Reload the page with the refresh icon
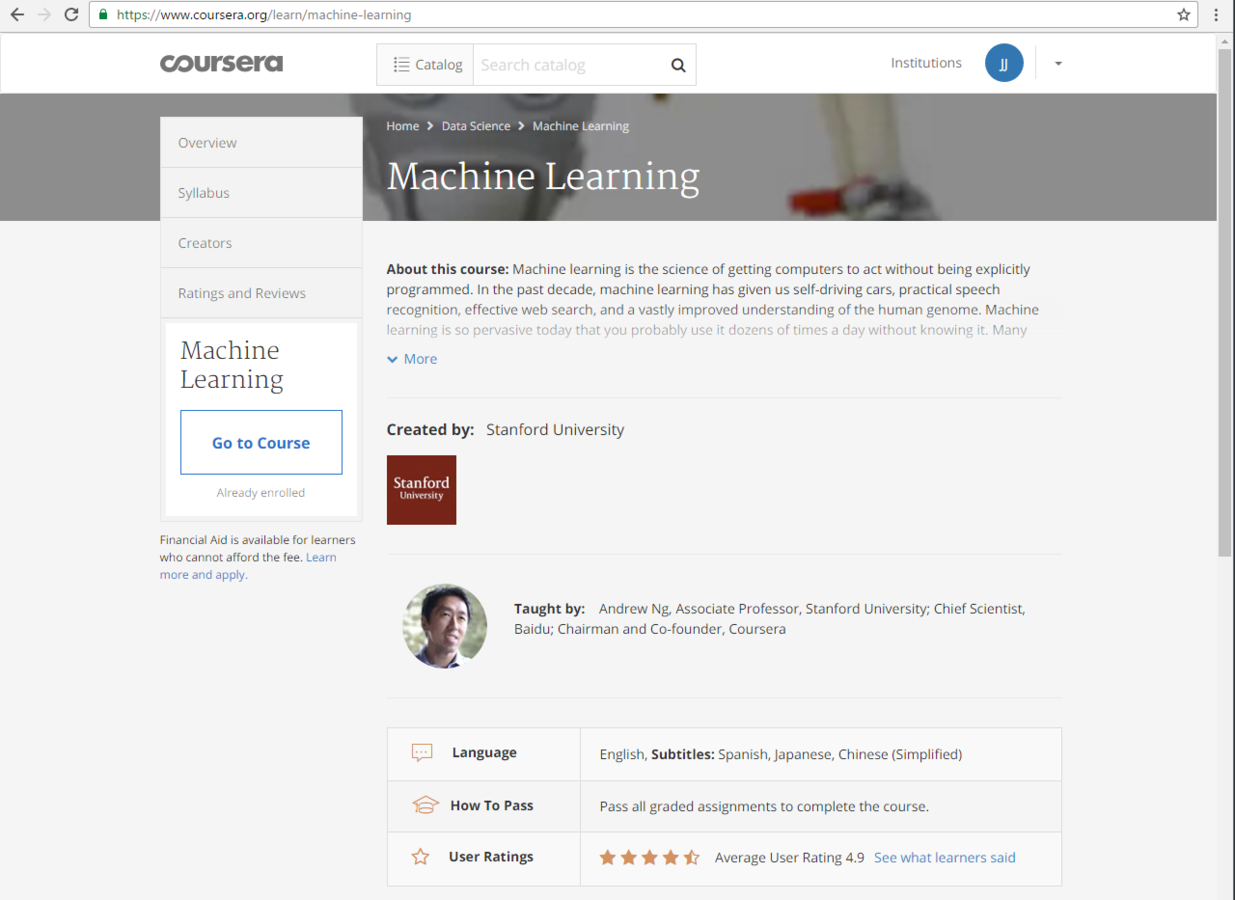The height and width of the screenshot is (900, 1235). [71, 15]
